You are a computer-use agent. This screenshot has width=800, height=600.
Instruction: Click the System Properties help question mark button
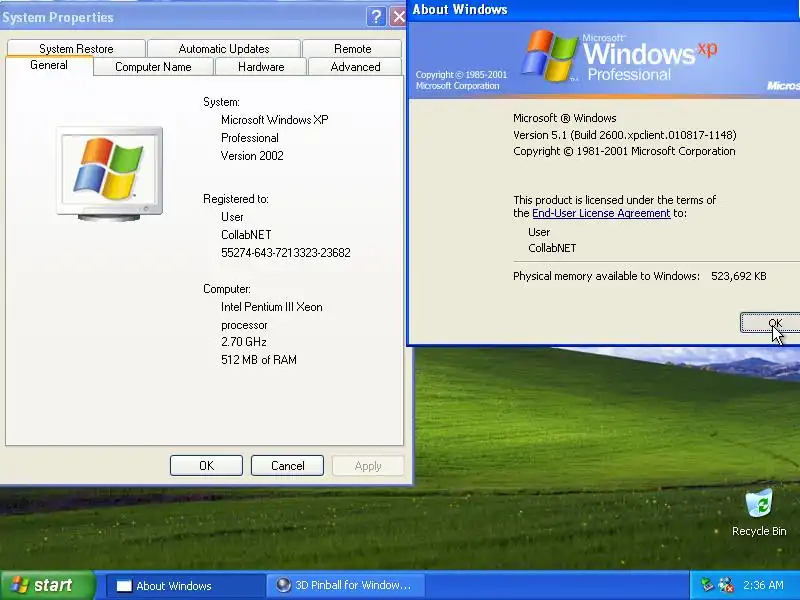[376, 17]
